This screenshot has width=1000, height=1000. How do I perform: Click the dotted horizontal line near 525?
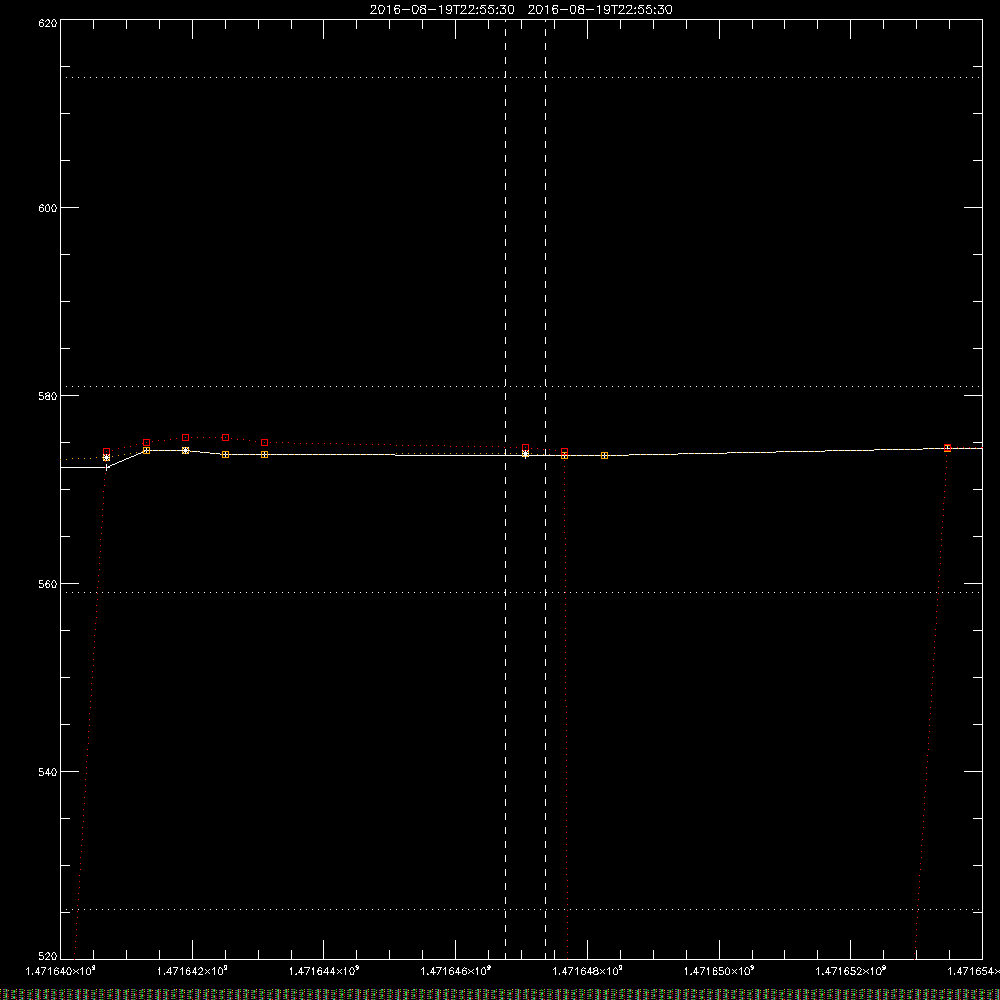click(521, 909)
